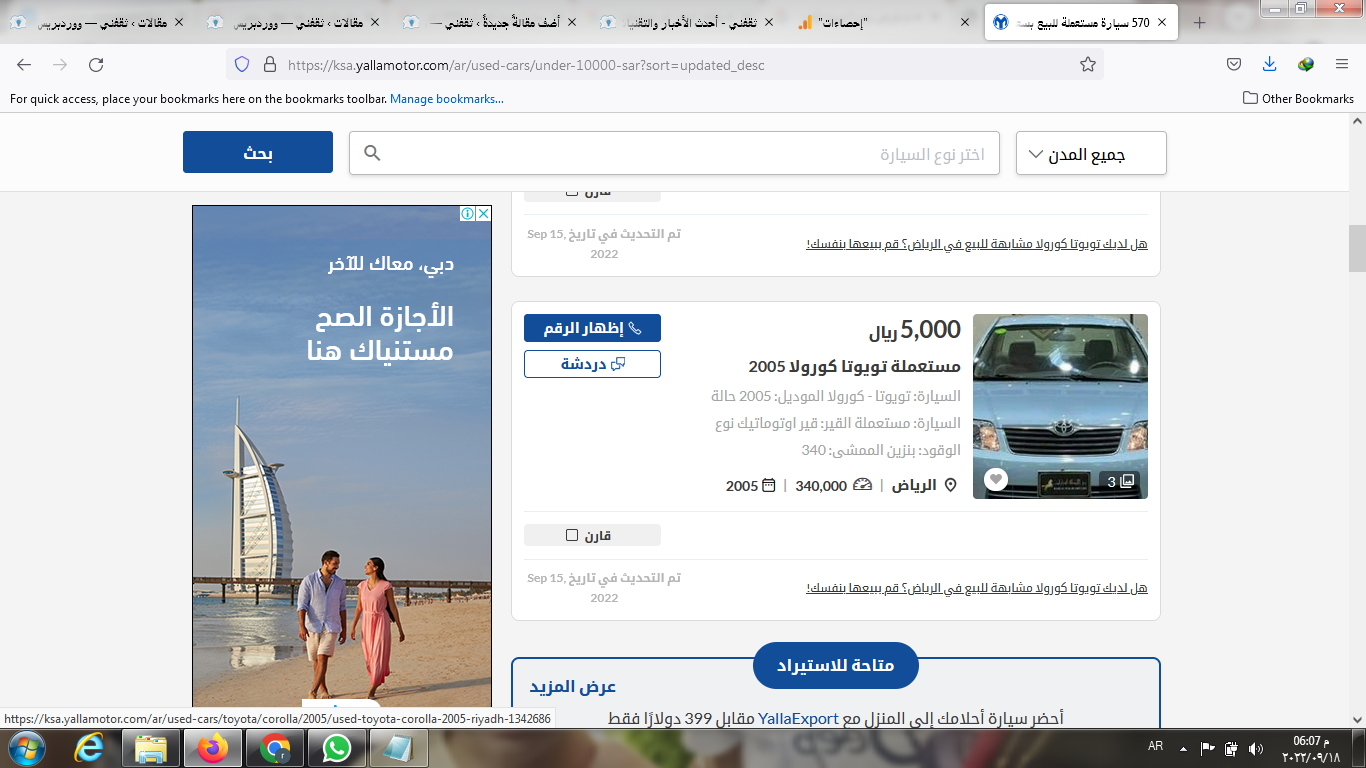The width and height of the screenshot is (1366, 768).
Task: Click the page vertical scrollbar thumb
Action: [x=1357, y=248]
